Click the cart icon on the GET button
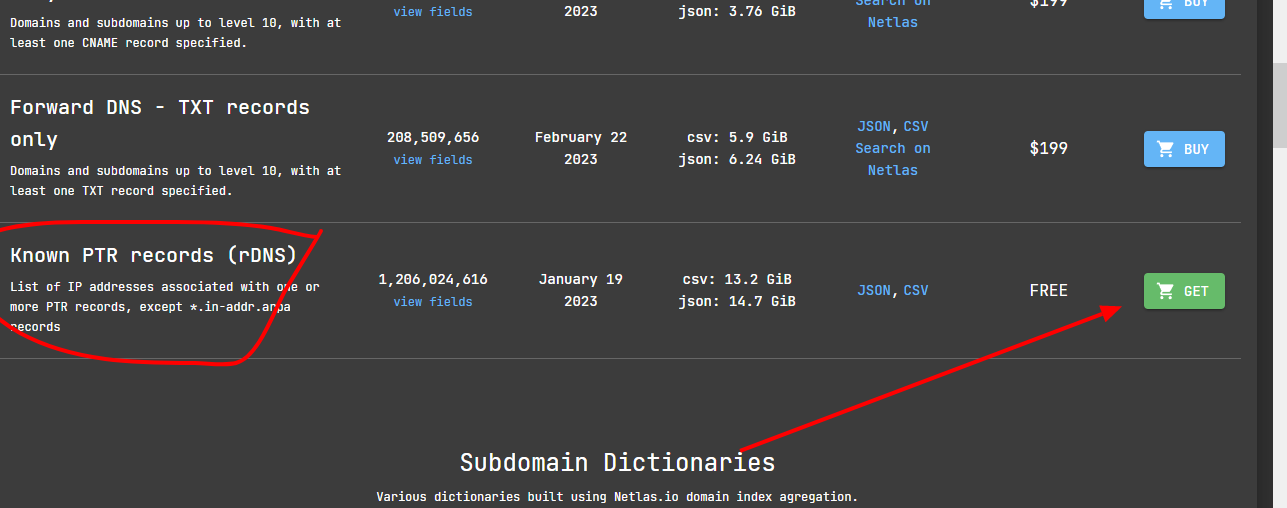 [x=1165, y=291]
